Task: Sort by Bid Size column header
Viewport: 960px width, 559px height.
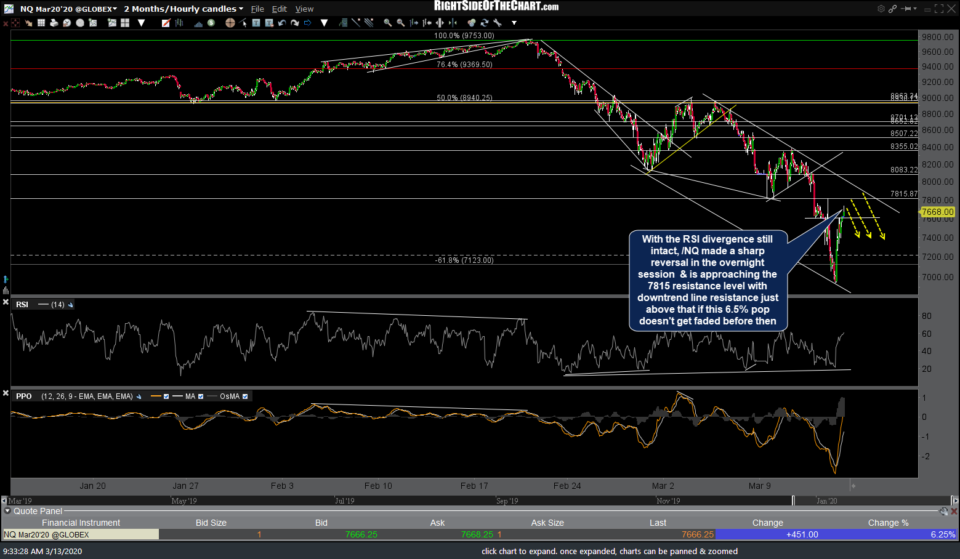Action: (x=211, y=523)
